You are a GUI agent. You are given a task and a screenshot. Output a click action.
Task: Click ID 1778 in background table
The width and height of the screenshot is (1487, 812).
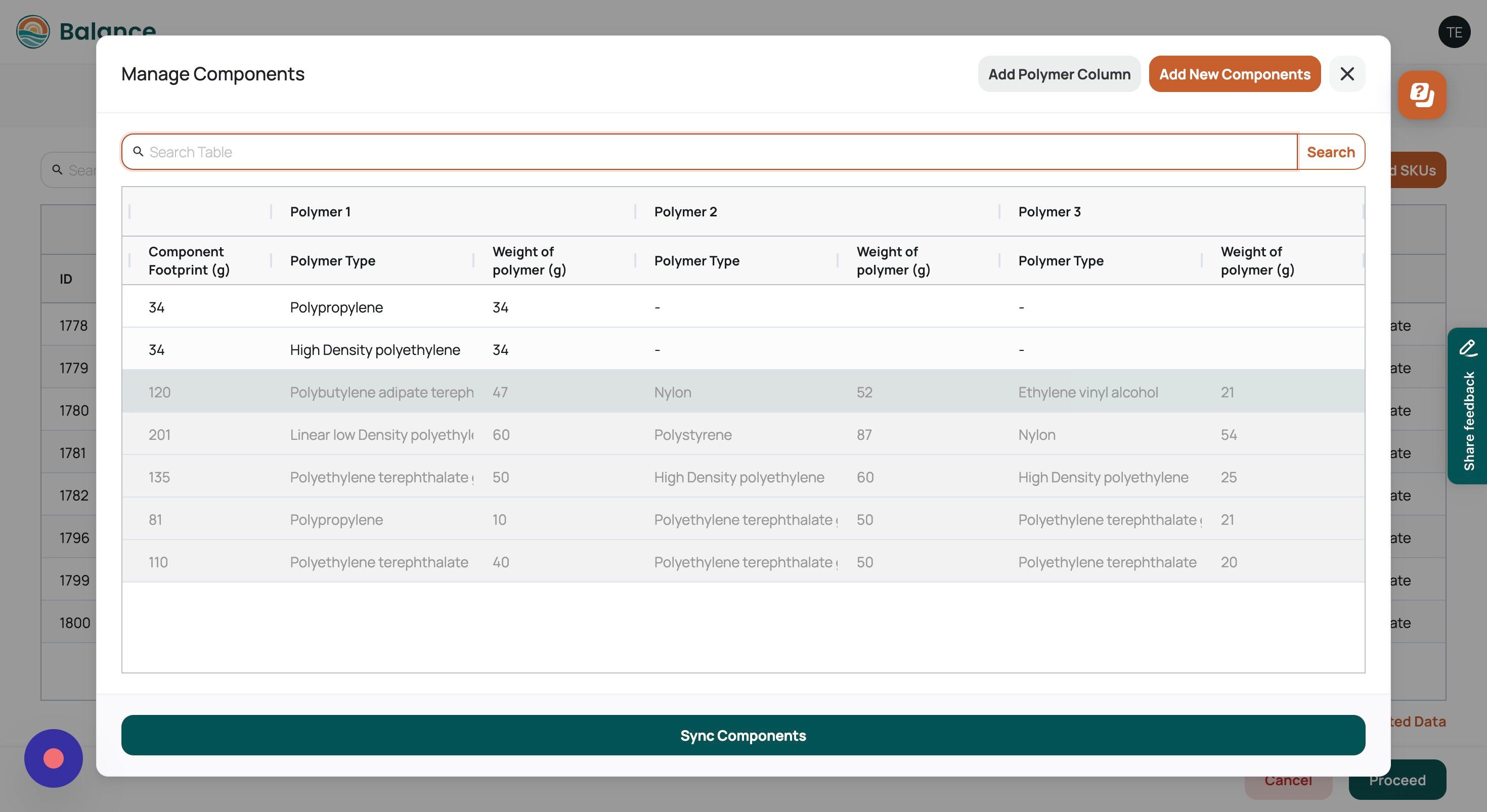click(x=73, y=326)
